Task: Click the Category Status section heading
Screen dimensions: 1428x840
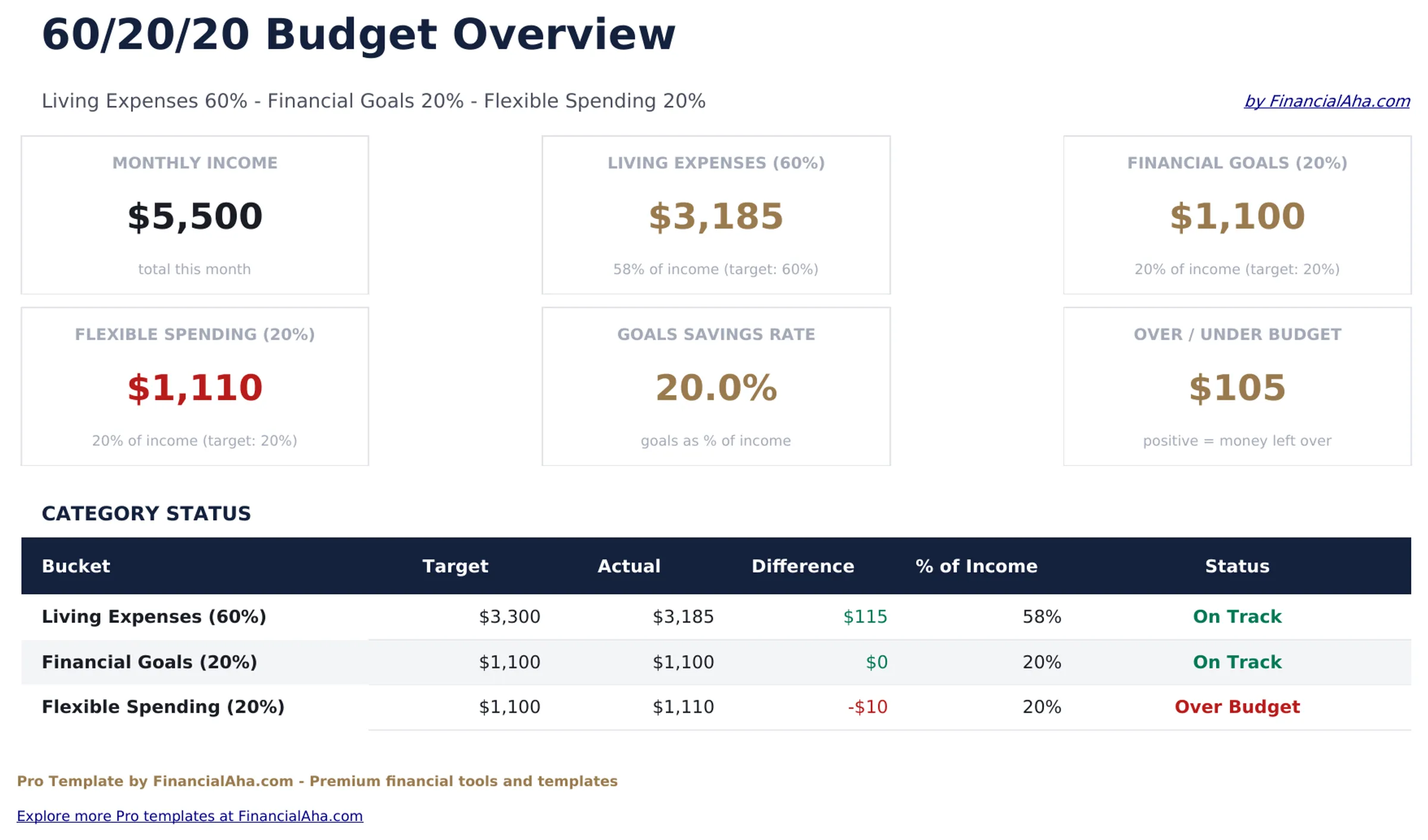Action: 146,513
